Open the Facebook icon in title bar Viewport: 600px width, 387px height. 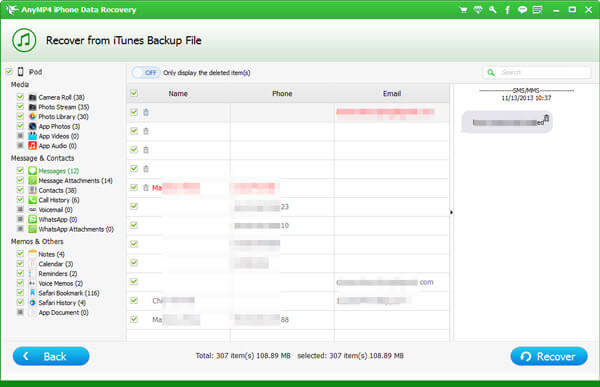coord(507,10)
